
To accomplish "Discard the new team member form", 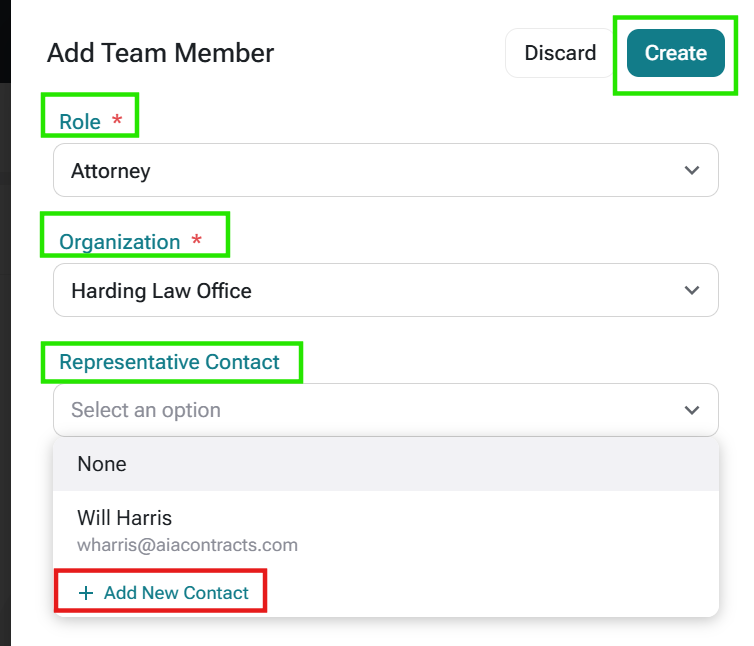I will click(x=560, y=53).
